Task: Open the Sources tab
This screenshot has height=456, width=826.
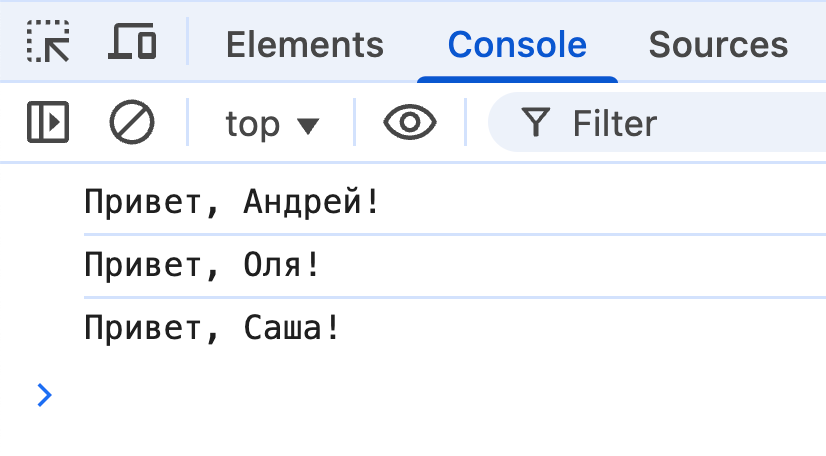Action: coord(718,44)
